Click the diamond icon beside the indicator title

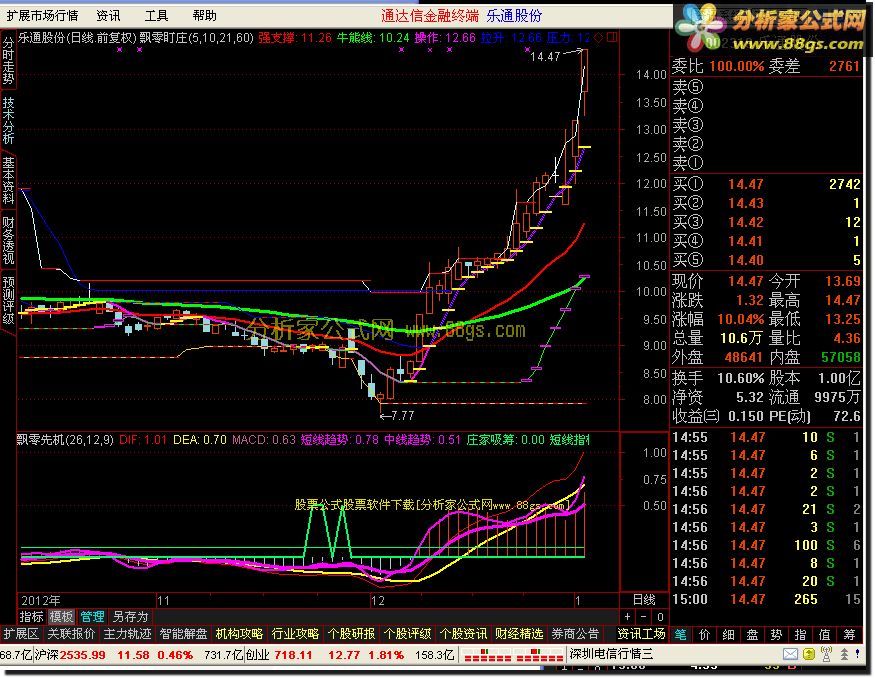(599, 37)
